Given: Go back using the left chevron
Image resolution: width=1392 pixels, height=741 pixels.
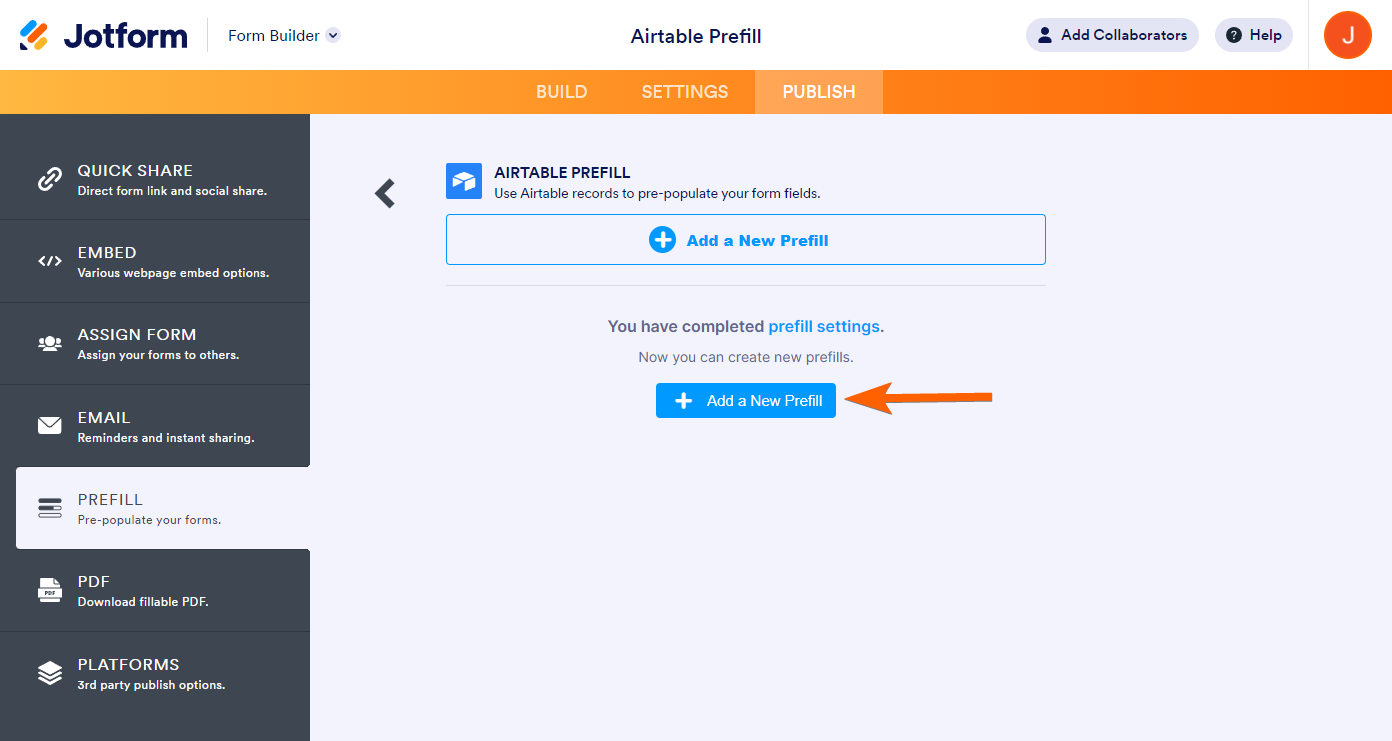Looking at the screenshot, I should [385, 193].
